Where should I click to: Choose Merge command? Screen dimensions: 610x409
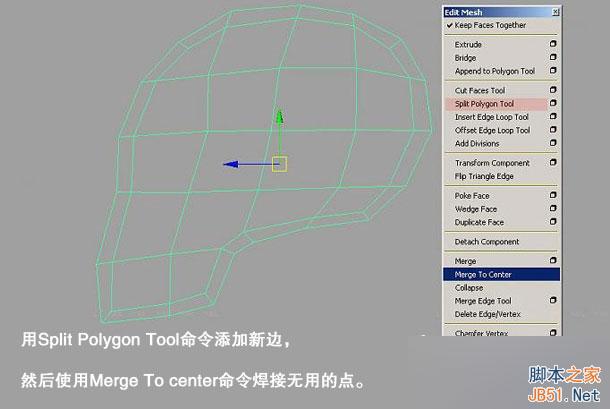(x=465, y=261)
